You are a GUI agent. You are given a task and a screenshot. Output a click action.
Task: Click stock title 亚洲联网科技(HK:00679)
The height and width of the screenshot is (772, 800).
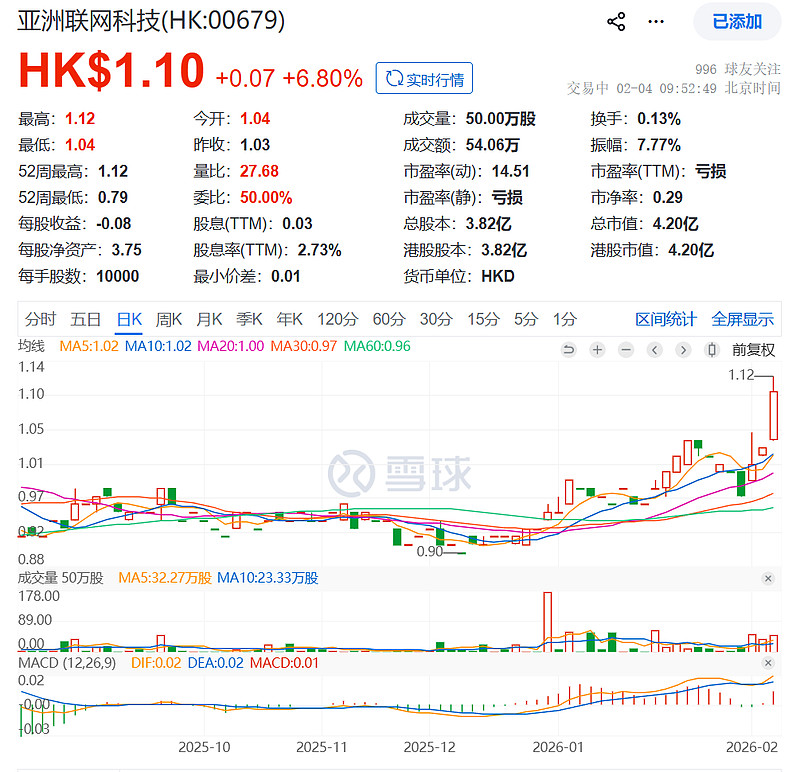click(151, 21)
